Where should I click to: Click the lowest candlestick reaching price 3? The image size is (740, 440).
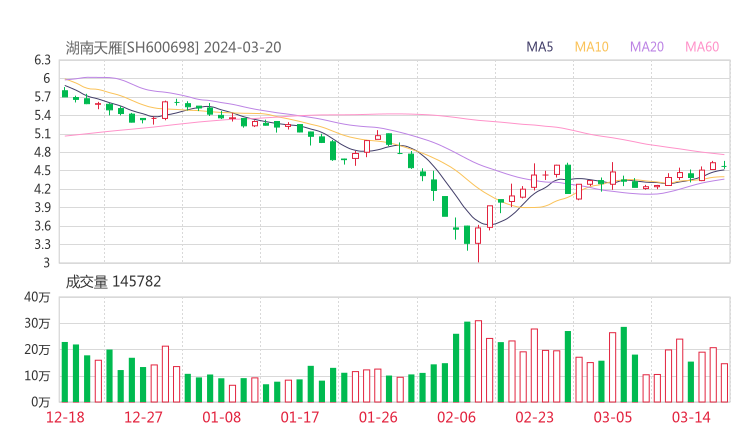coord(478,244)
